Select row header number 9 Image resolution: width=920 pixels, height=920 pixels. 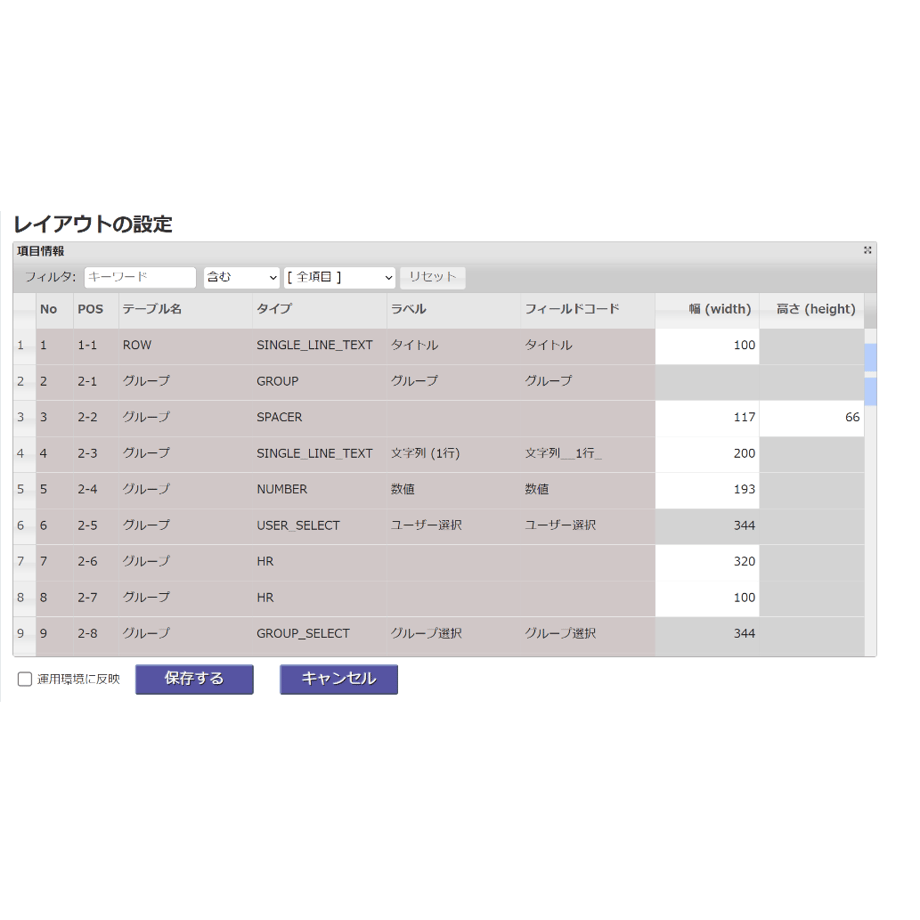25,635
